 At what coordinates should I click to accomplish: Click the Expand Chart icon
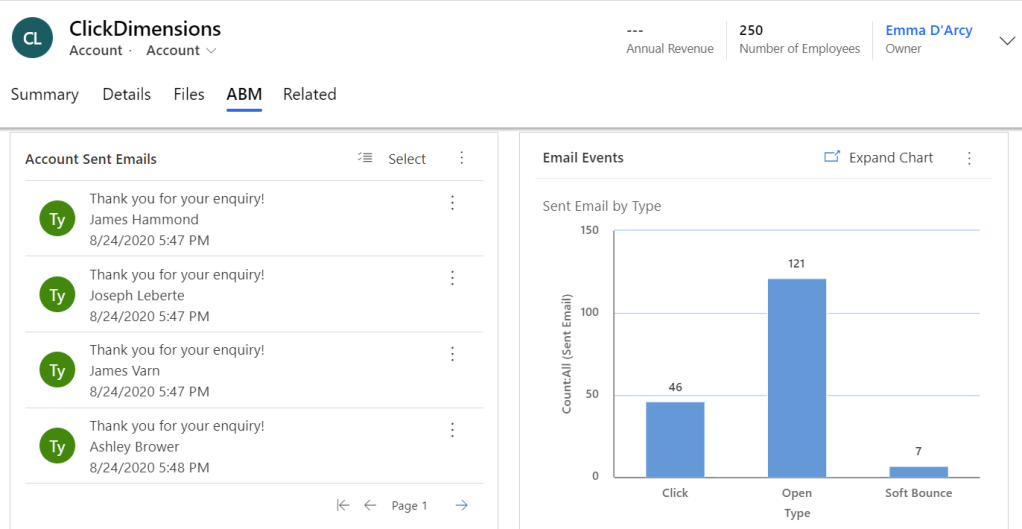[832, 157]
